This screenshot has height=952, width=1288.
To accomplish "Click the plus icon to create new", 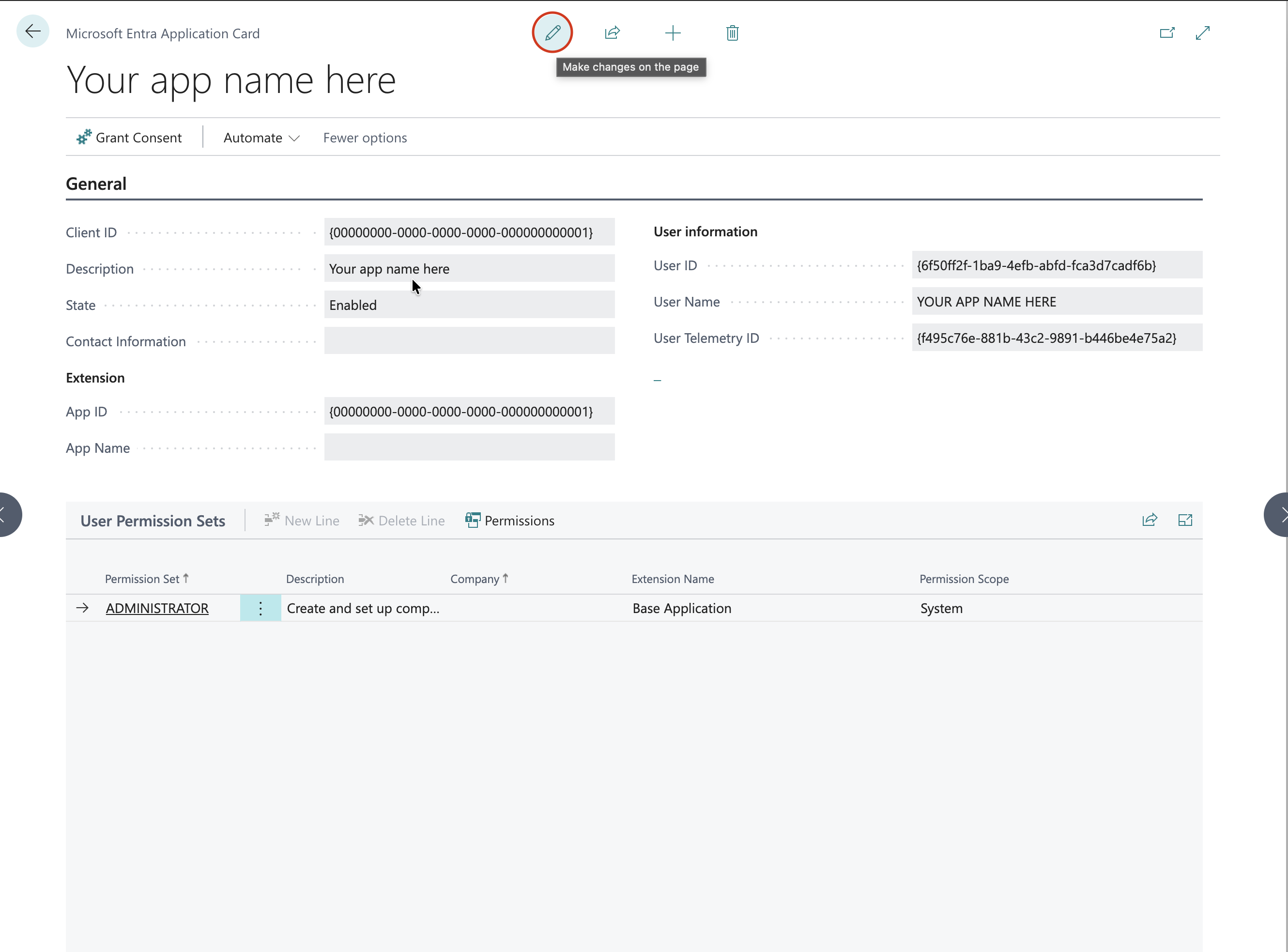I will (673, 33).
